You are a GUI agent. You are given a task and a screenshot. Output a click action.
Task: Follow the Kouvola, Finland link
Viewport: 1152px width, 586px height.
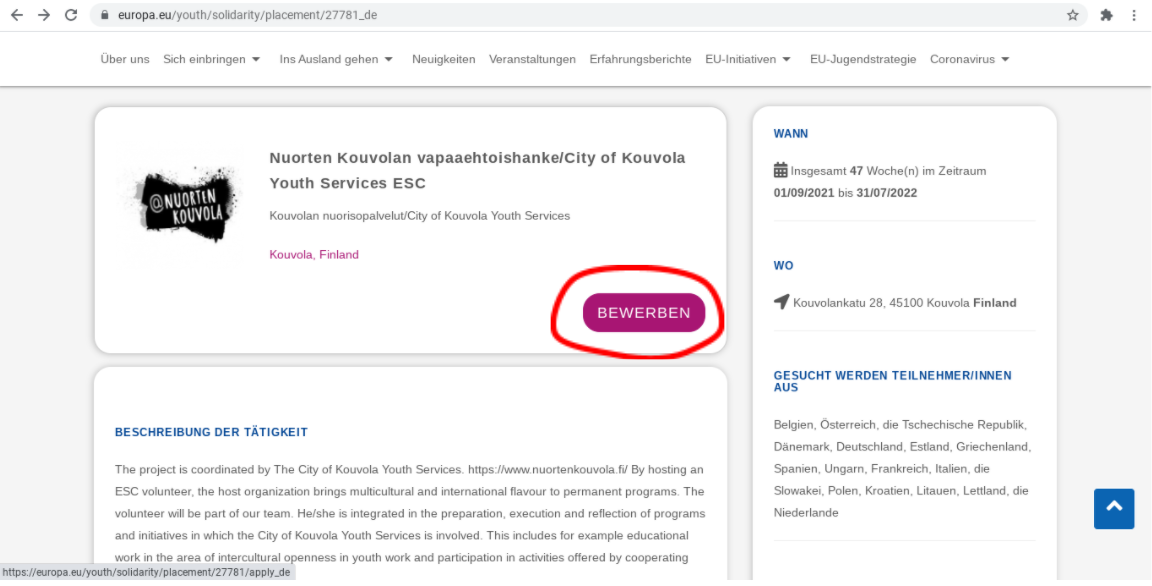tap(314, 255)
